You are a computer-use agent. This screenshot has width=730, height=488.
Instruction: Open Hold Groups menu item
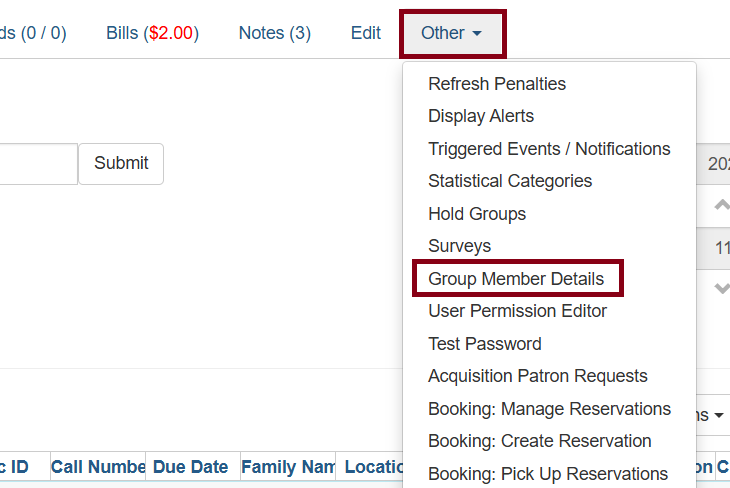(x=477, y=214)
